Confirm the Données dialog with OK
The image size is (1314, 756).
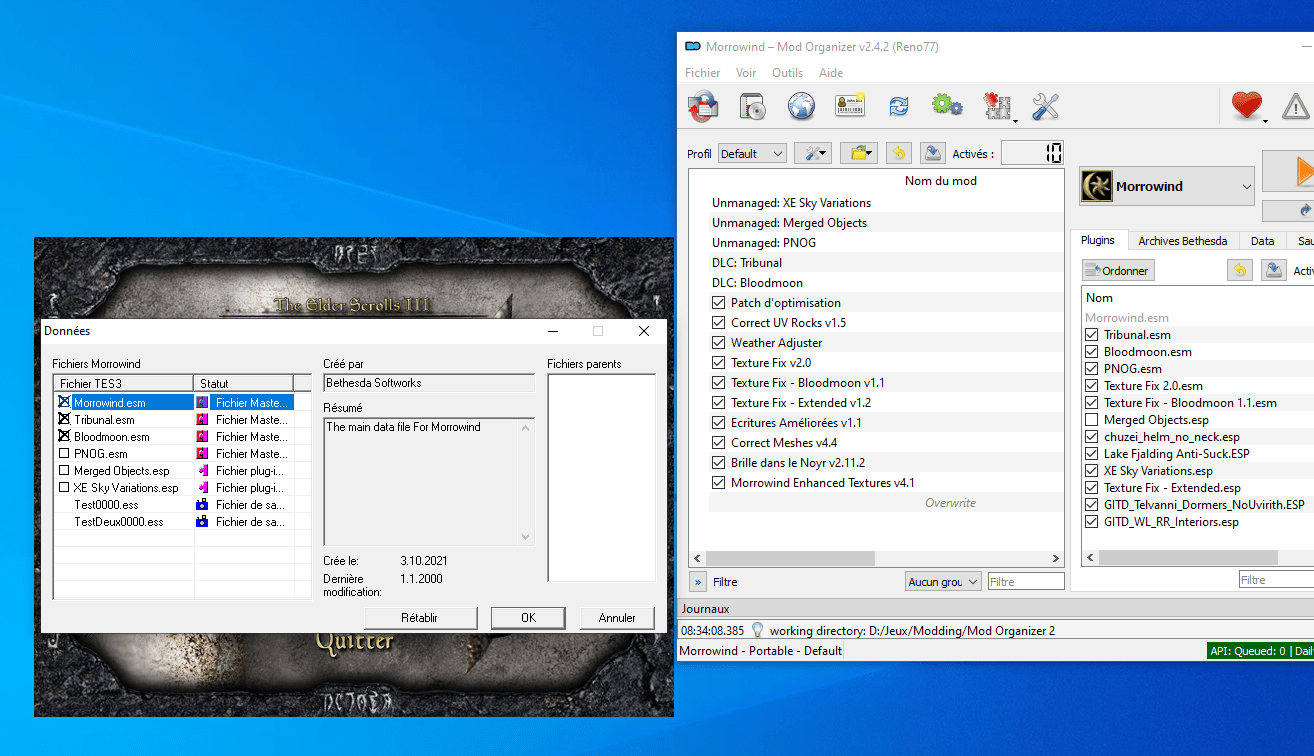(x=529, y=618)
